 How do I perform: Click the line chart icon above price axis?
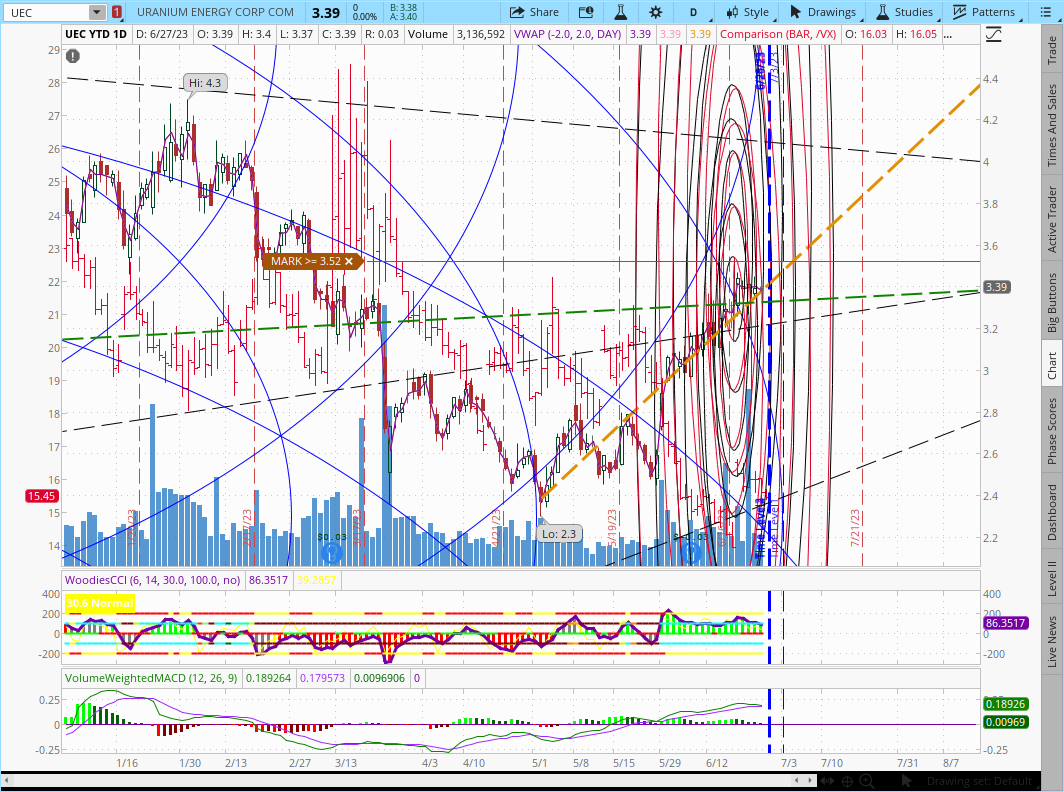pos(993,35)
